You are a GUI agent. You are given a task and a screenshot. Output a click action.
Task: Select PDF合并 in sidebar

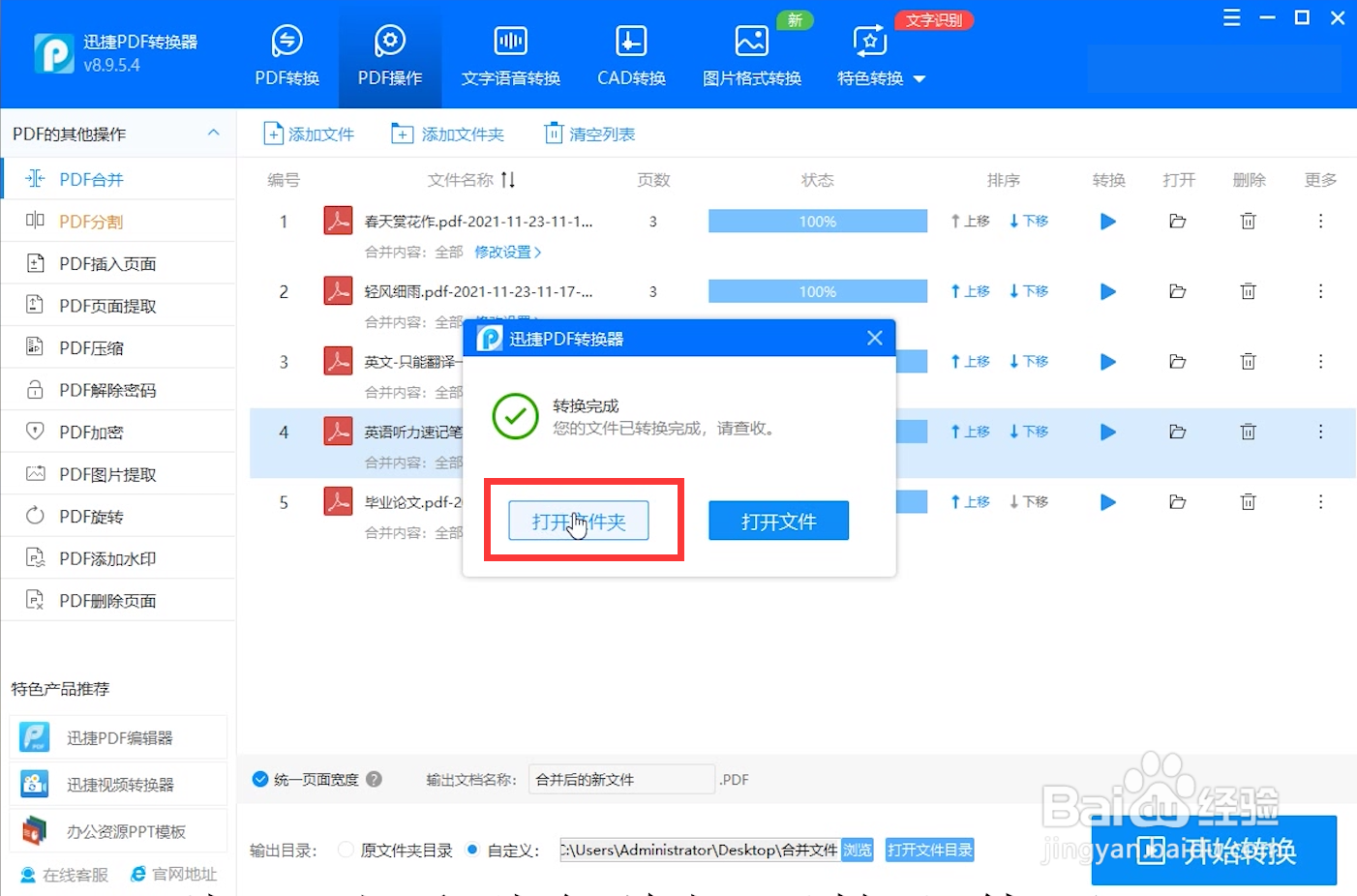tap(118, 179)
